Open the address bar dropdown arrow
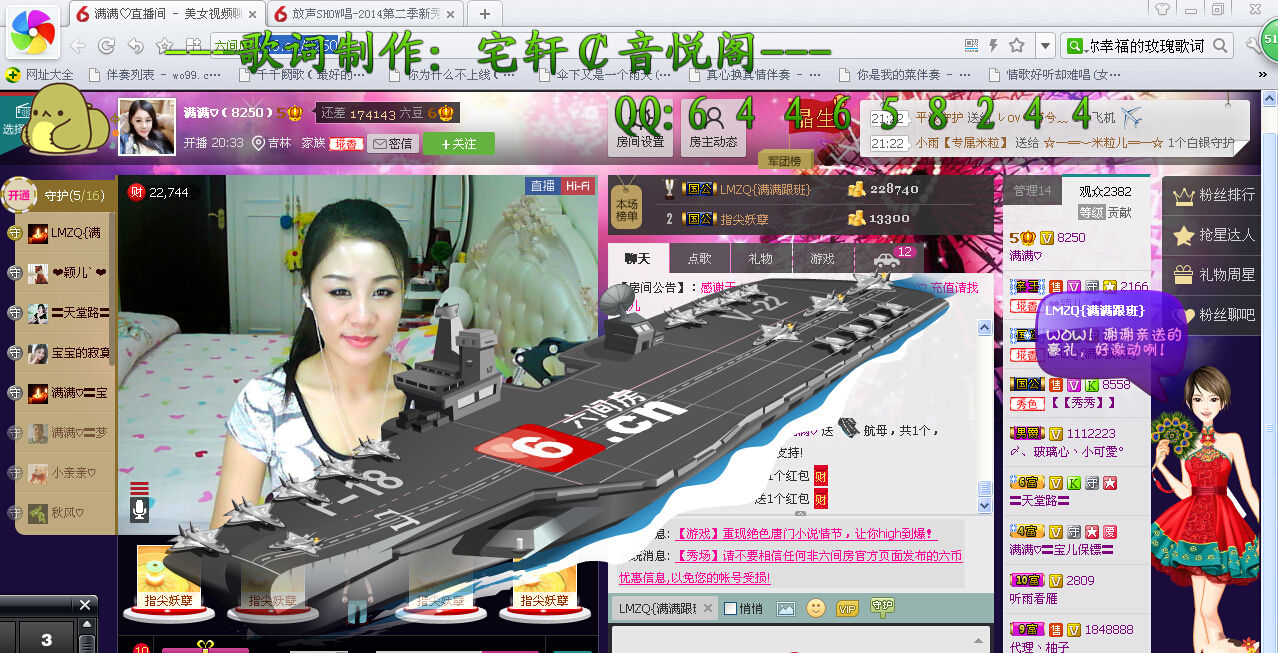1278x653 pixels. (1044, 45)
